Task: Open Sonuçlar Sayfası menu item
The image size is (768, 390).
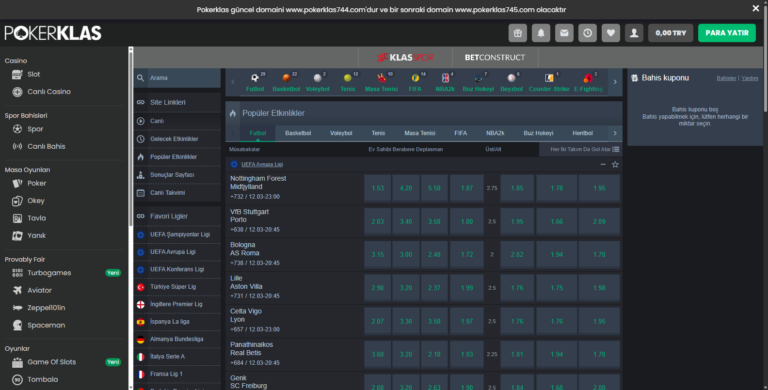Action: 177,175
